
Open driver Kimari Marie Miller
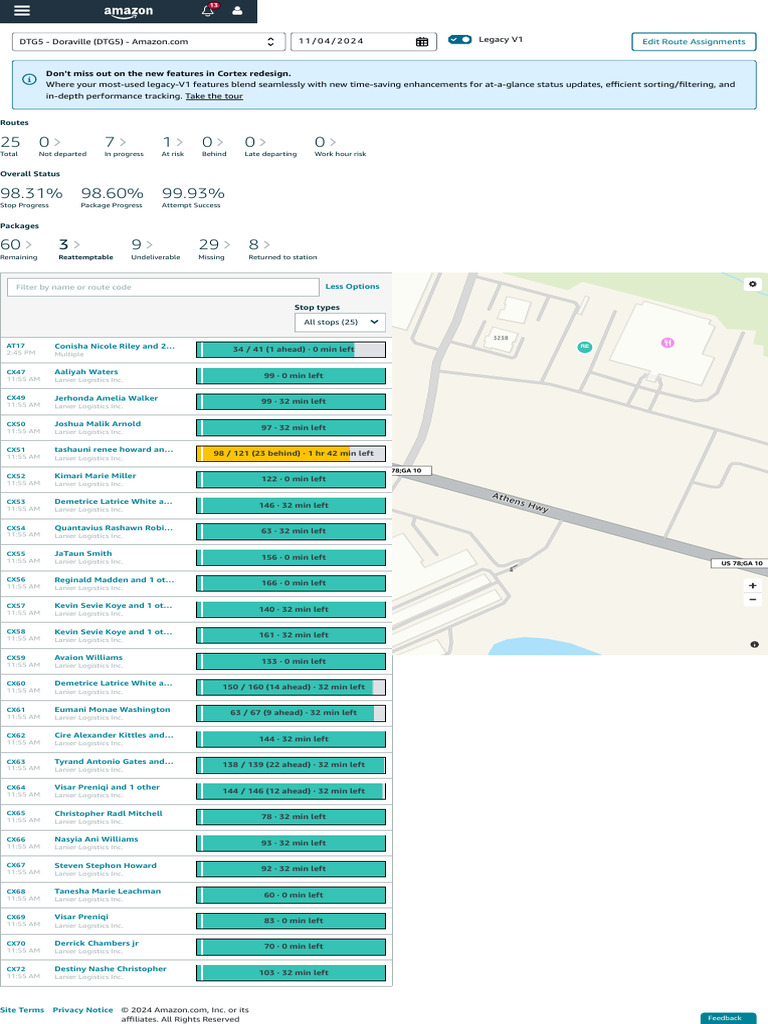[95, 475]
